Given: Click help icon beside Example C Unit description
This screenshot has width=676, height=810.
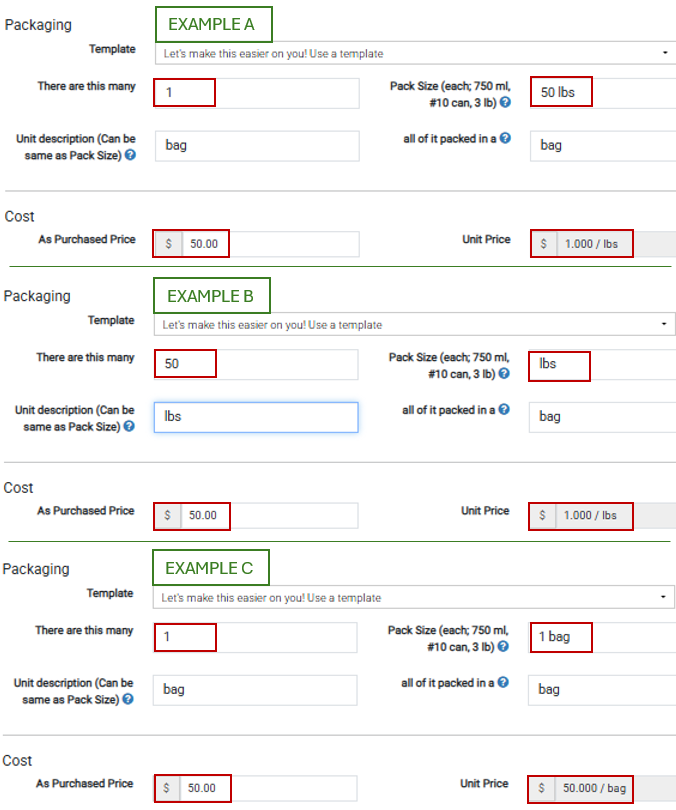Looking at the screenshot, I should point(129,699).
